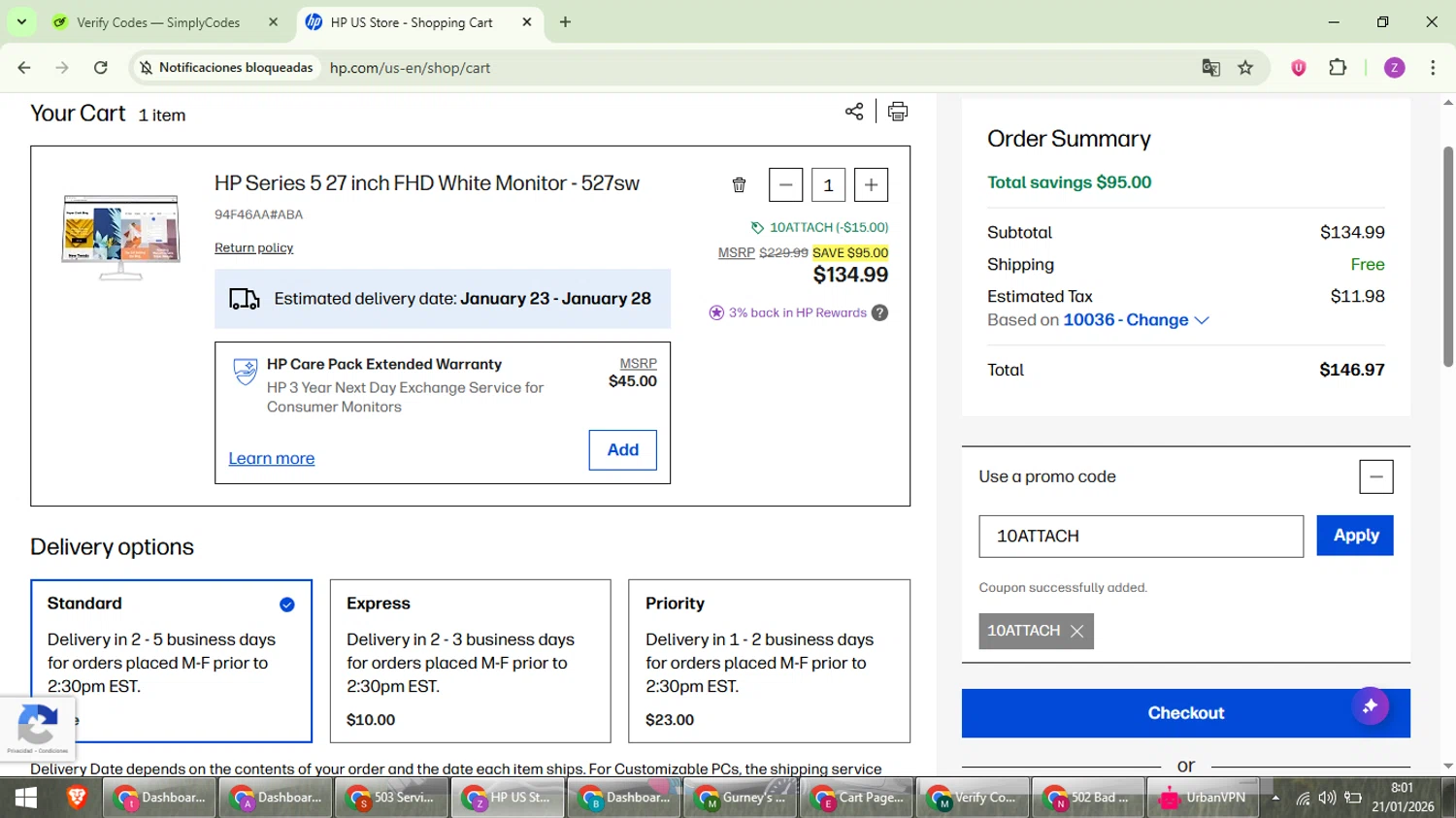
Task: Open the 503 Servi... taskbar window
Action: click(x=392, y=798)
